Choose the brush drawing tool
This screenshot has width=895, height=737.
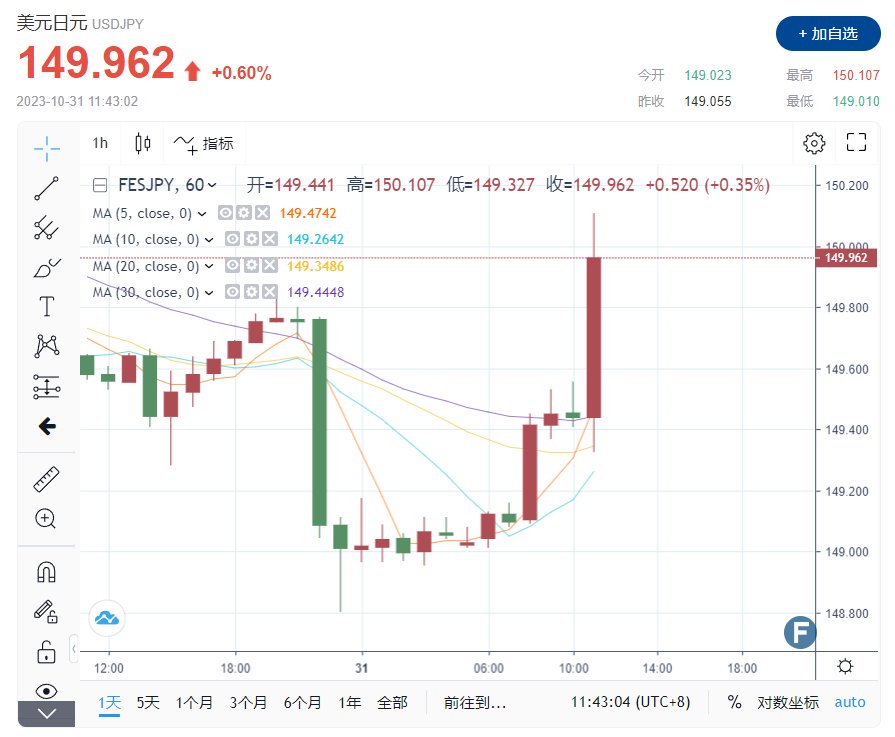pyautogui.click(x=47, y=267)
